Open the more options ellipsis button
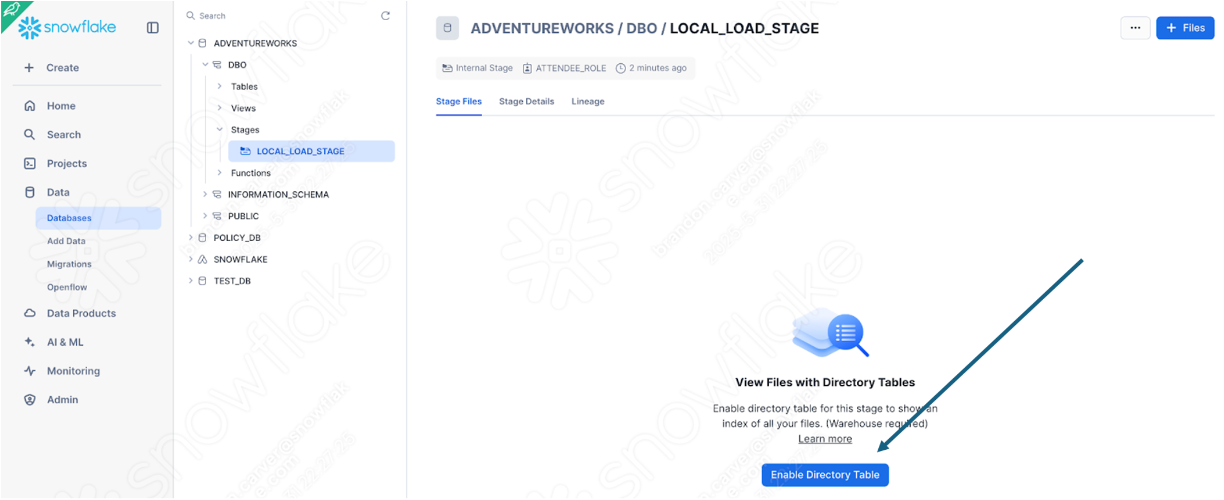The image size is (1224, 500). point(1135,28)
